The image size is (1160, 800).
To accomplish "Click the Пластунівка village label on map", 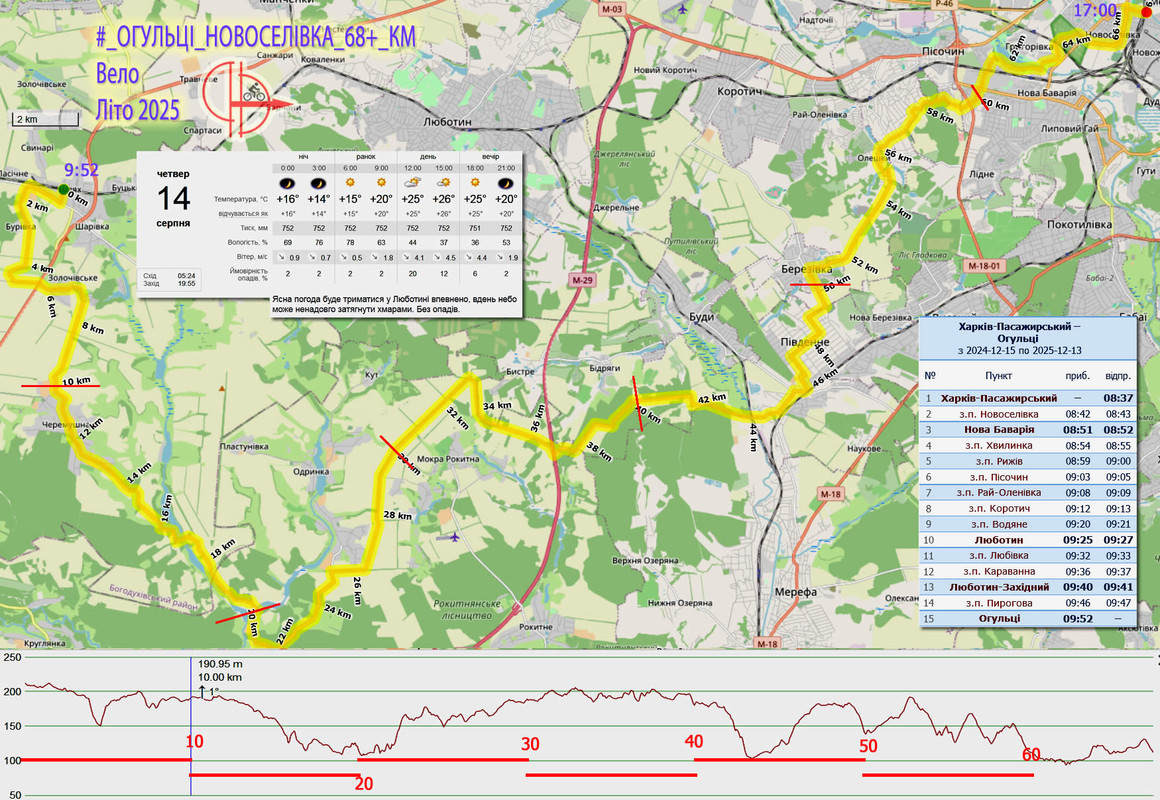I will [244, 446].
